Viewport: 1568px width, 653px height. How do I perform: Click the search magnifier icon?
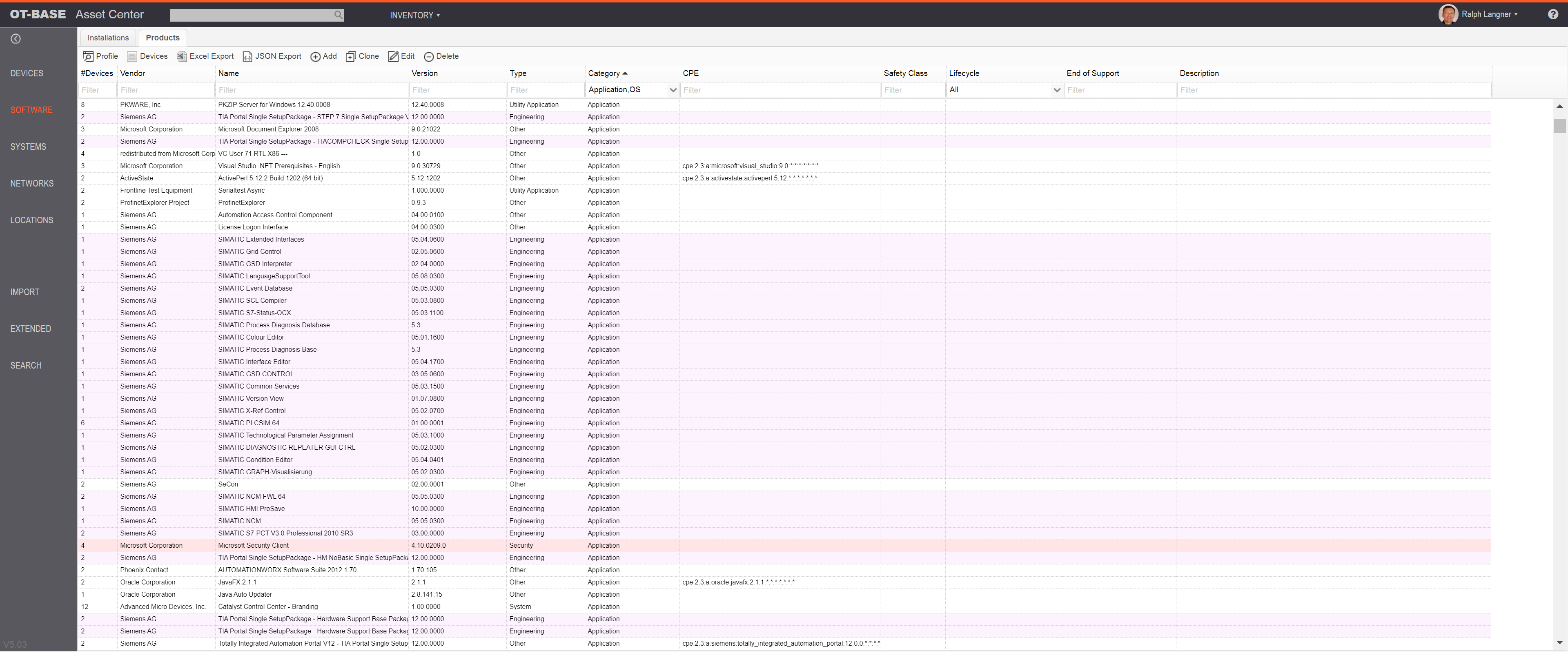coord(339,15)
